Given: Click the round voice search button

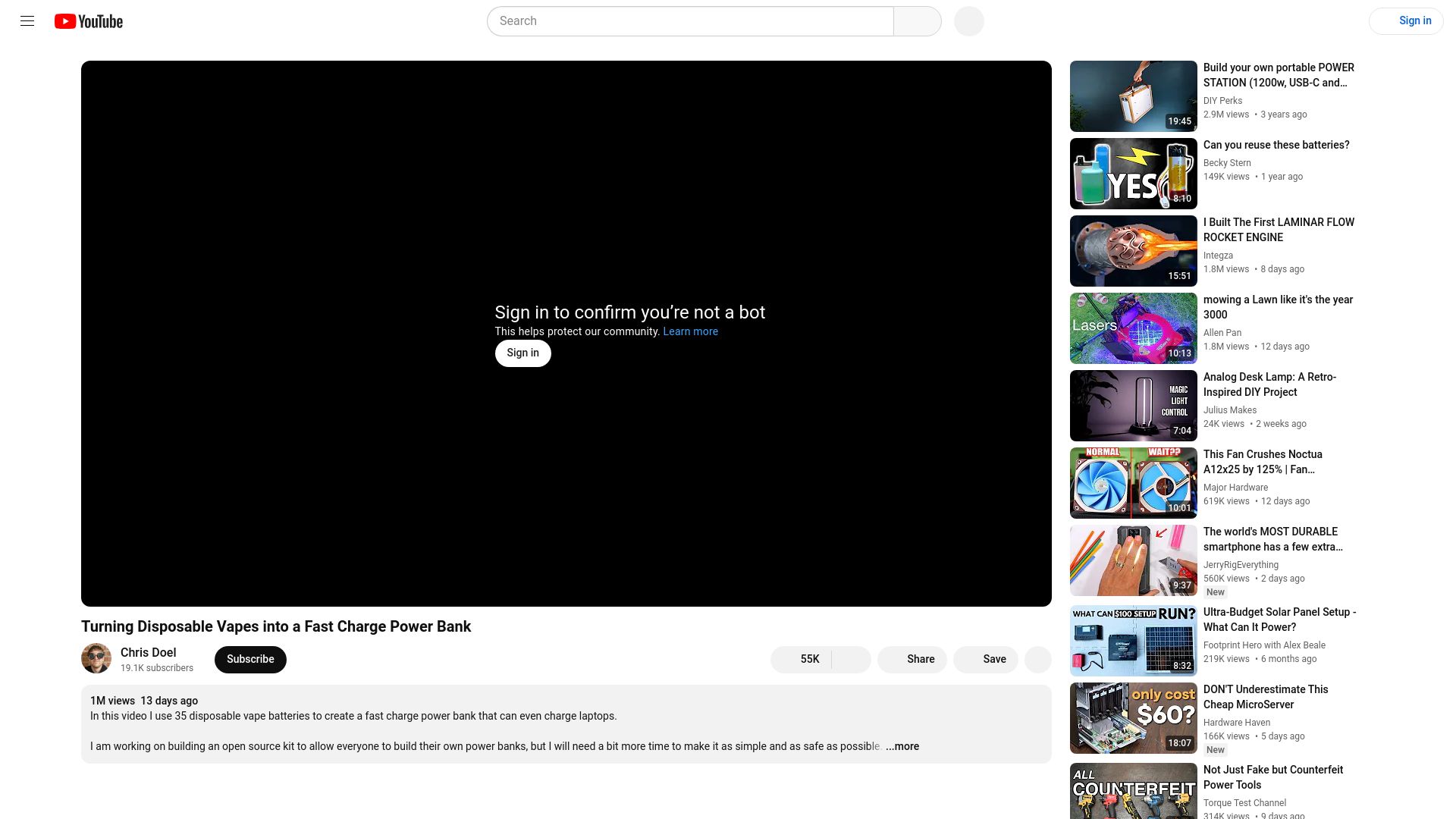Looking at the screenshot, I should coord(969,21).
